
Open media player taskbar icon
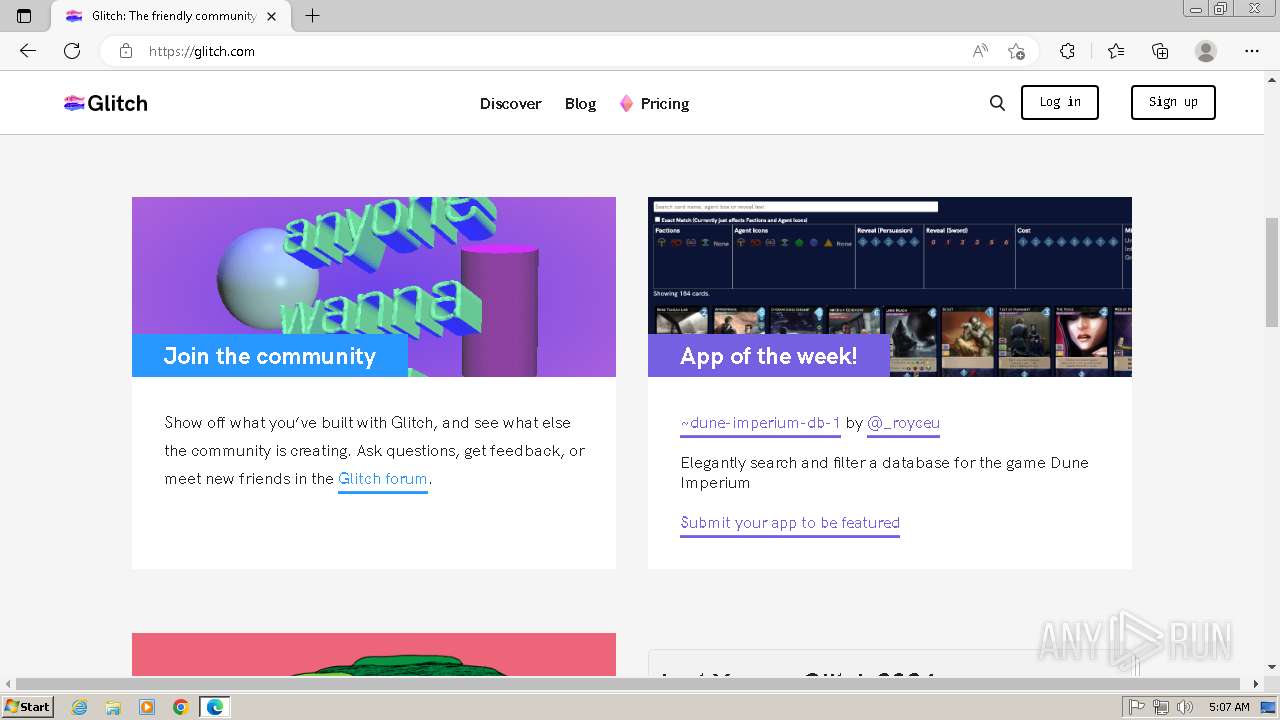tap(147, 707)
